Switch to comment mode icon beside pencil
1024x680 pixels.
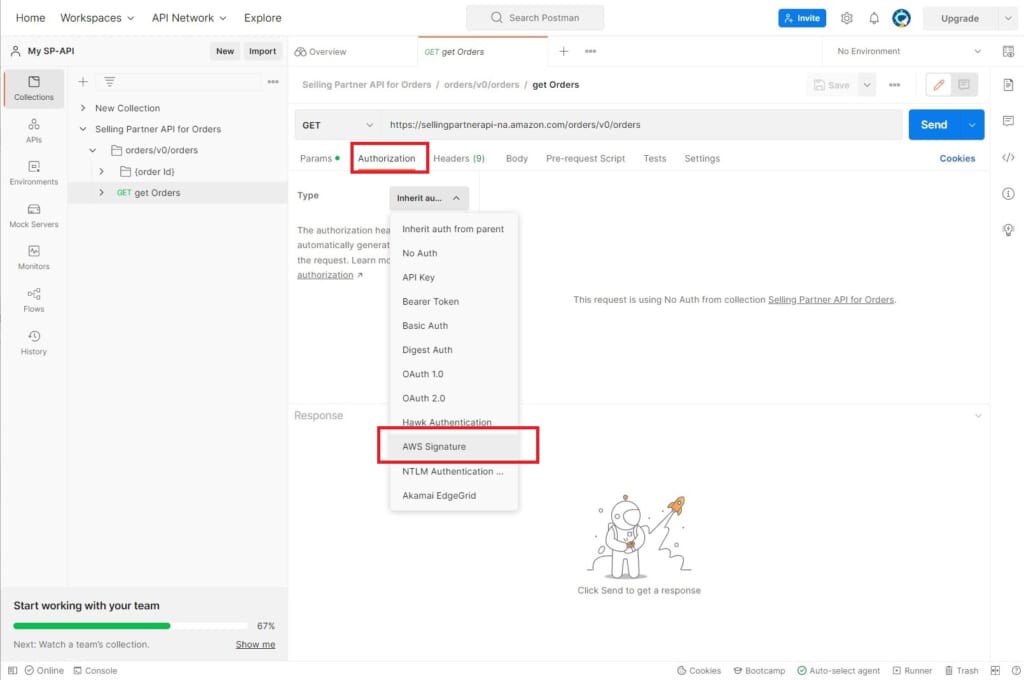point(964,85)
